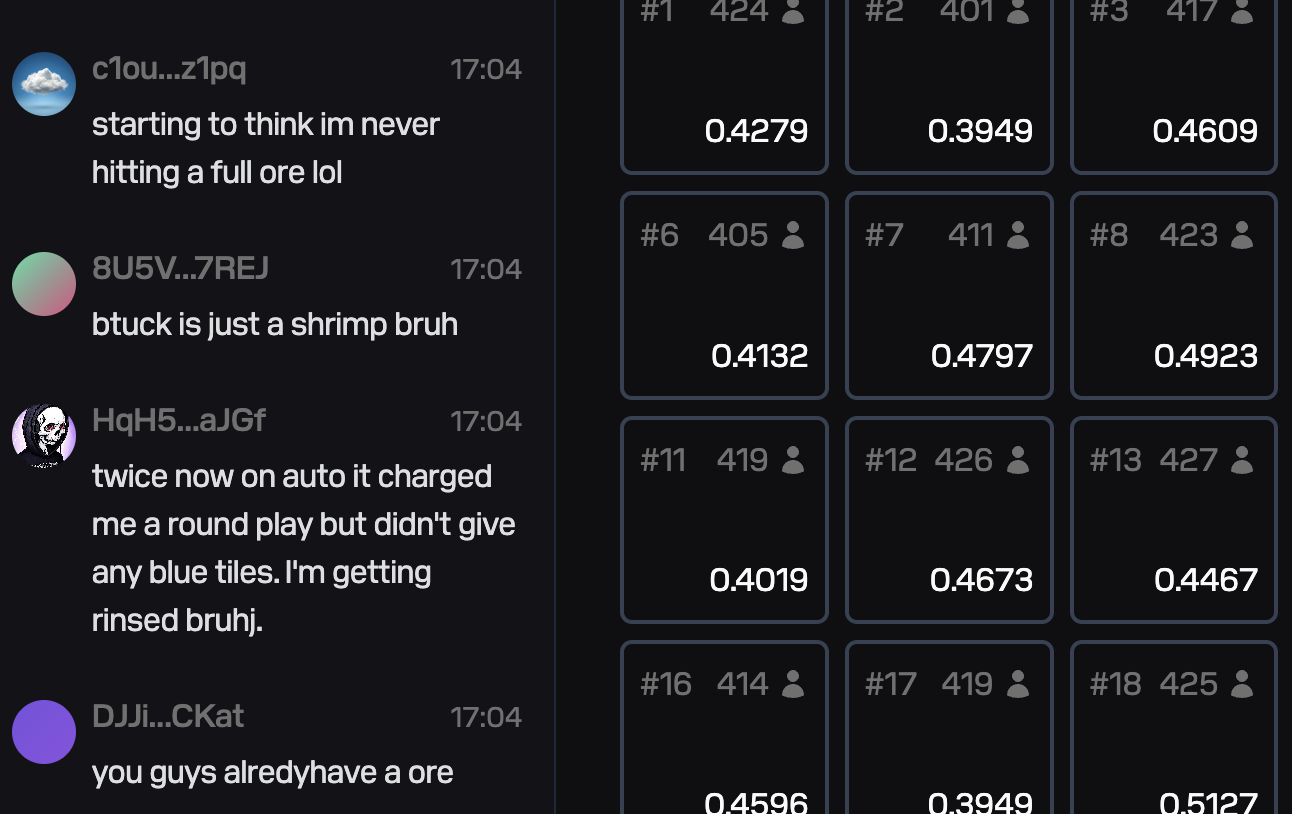The width and height of the screenshot is (1292, 814).
Task: Click username DJJi...CKat in chat
Action: click(x=168, y=716)
